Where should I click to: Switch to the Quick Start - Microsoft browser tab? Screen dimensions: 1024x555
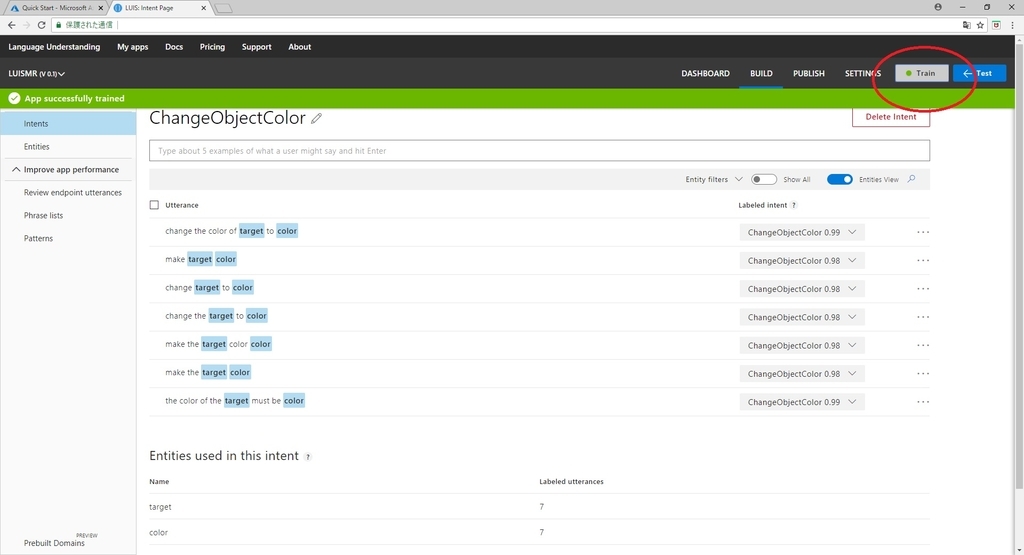click(x=56, y=8)
